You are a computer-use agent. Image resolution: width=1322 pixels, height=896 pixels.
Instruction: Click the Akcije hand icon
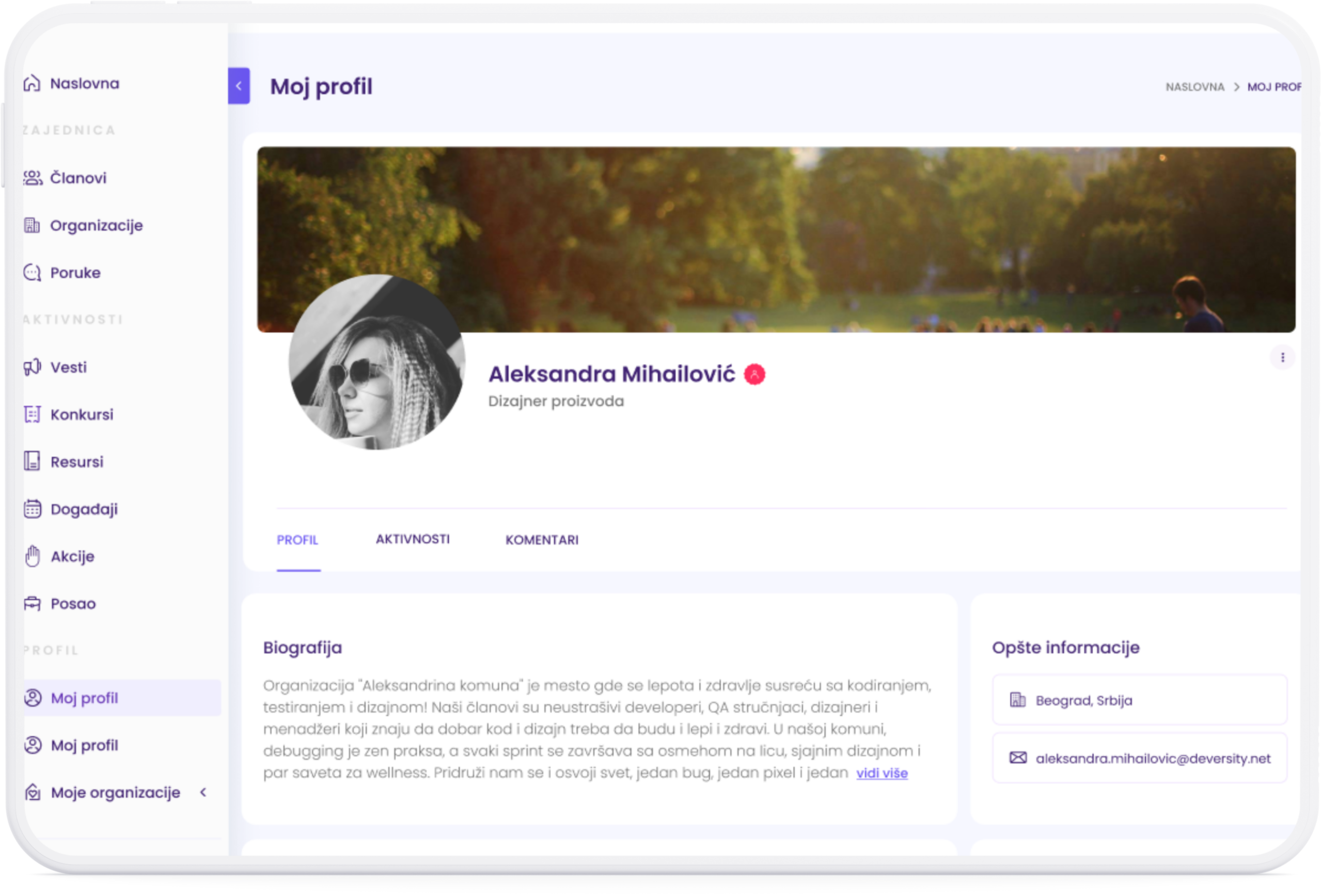click(x=33, y=556)
